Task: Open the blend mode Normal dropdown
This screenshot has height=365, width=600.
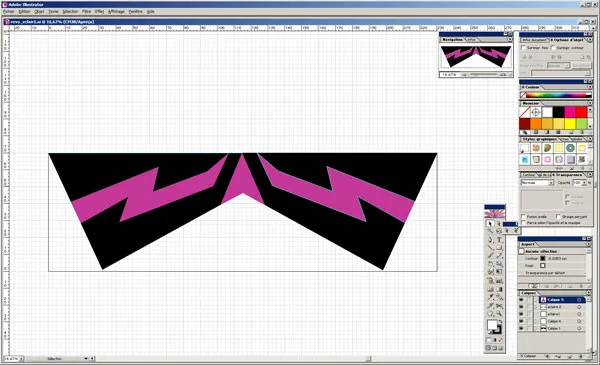Action: pos(551,183)
